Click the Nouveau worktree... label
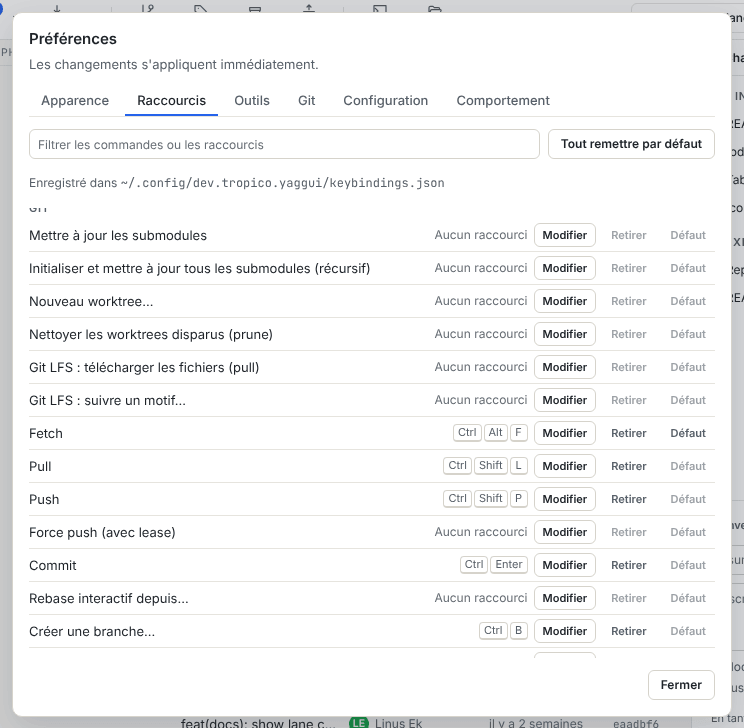The height and width of the screenshot is (728, 744). click(91, 301)
